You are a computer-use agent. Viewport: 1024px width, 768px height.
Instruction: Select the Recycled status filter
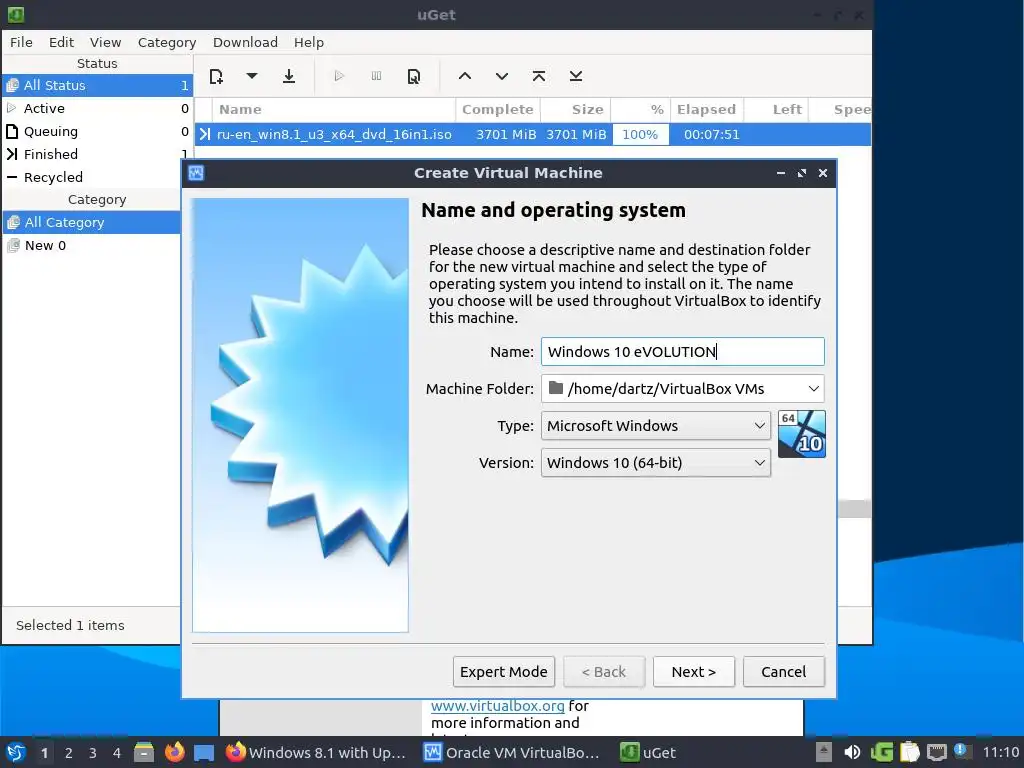[91, 177]
